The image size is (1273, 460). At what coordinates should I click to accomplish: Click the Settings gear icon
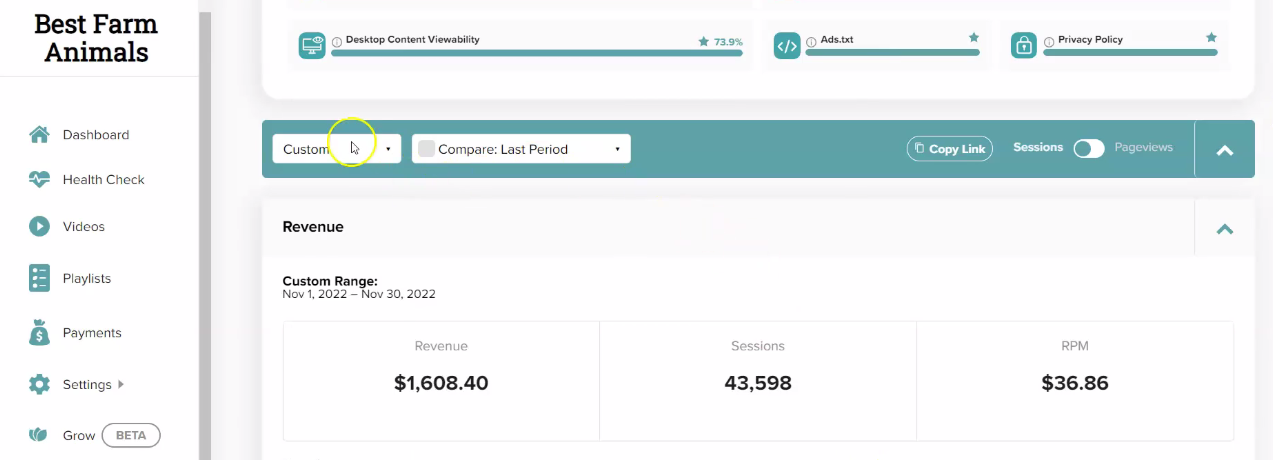click(x=39, y=384)
